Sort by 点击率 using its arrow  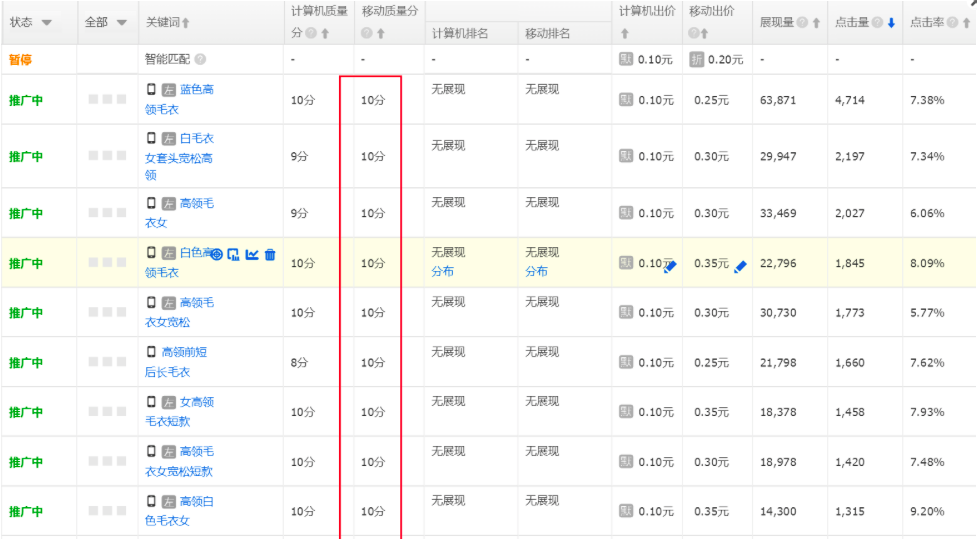(966, 23)
